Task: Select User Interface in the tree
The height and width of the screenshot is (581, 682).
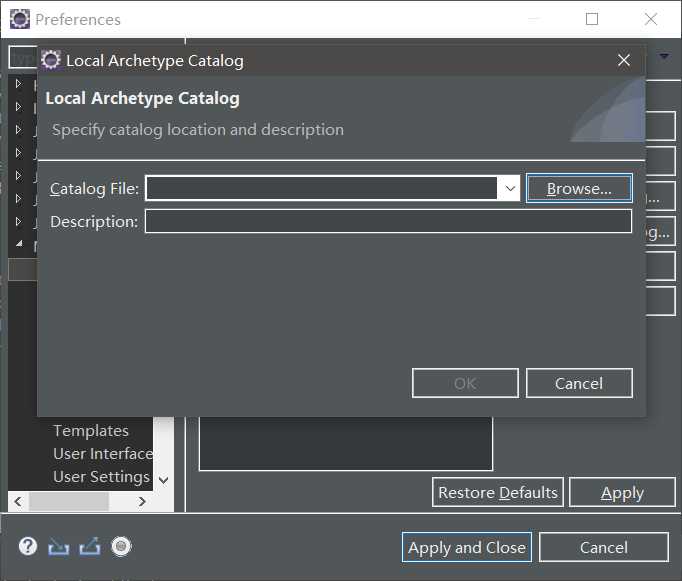Action: [x=103, y=454]
